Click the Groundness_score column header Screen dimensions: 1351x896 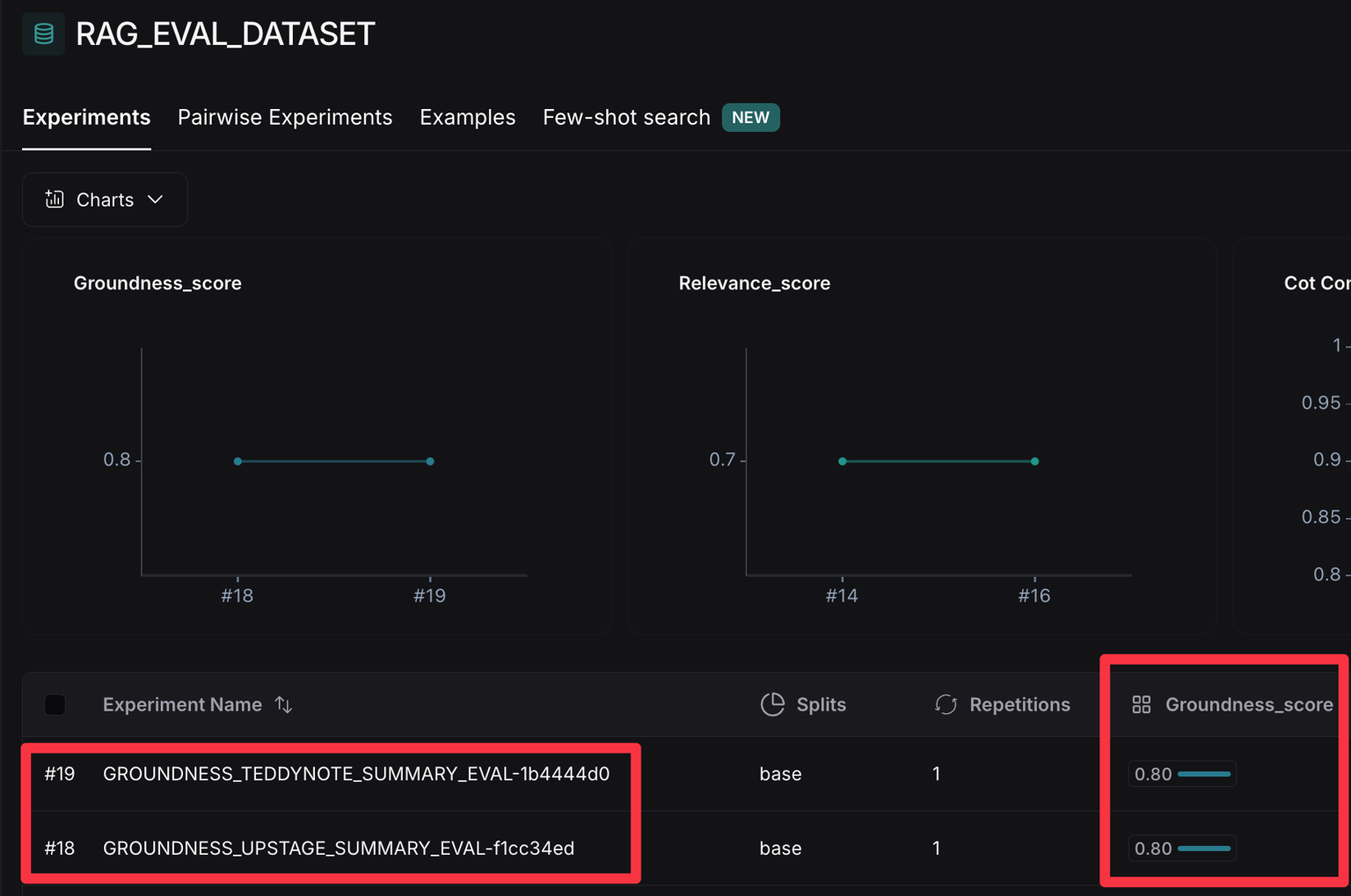pyautogui.click(x=1248, y=704)
